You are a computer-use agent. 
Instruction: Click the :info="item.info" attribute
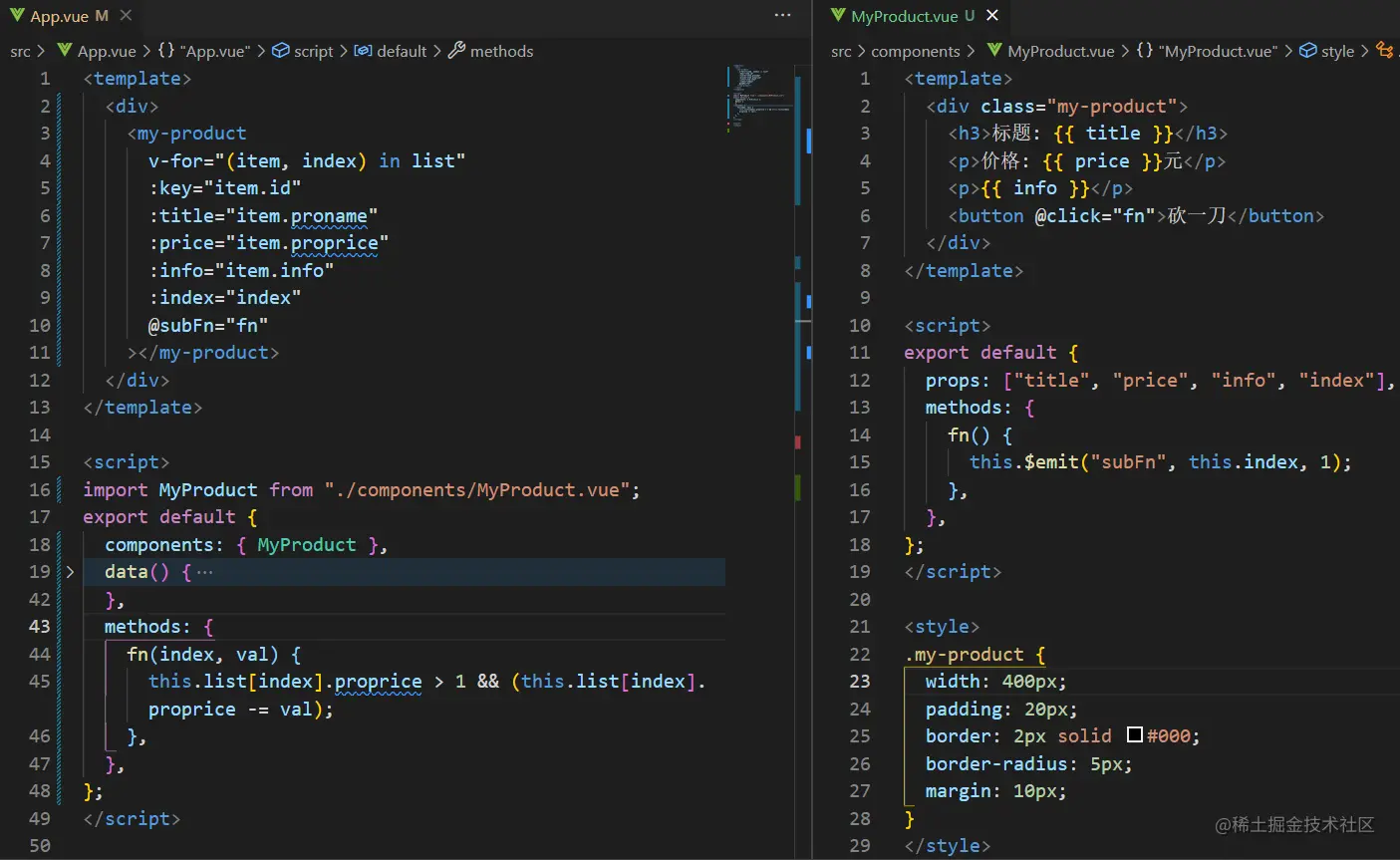point(241,271)
